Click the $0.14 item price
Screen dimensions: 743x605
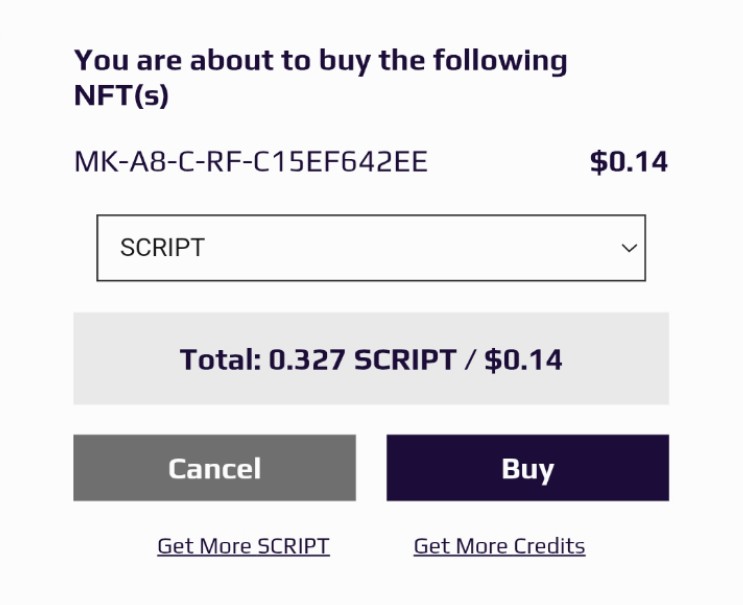click(629, 162)
